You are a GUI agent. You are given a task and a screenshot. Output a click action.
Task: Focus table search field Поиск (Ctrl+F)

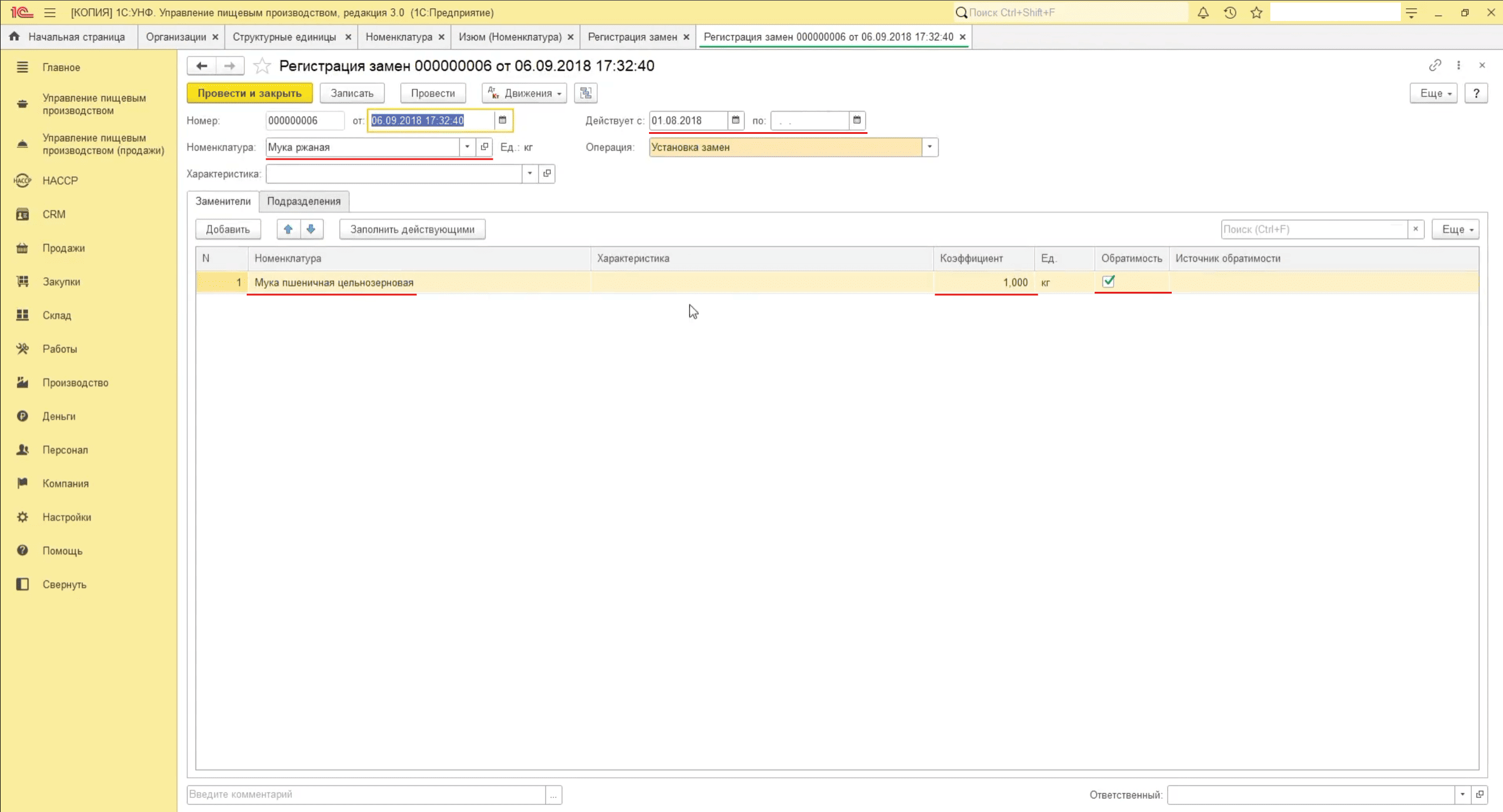point(1314,229)
